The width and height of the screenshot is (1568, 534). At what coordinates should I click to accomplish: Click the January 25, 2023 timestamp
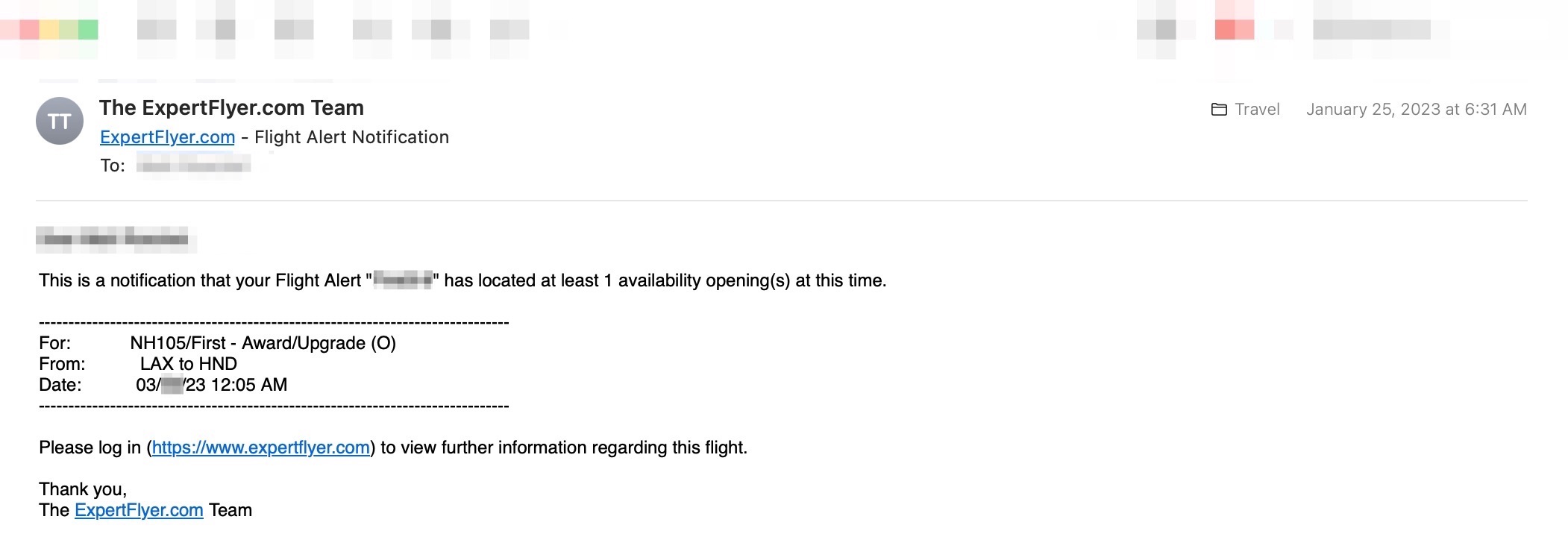pyautogui.click(x=1417, y=110)
